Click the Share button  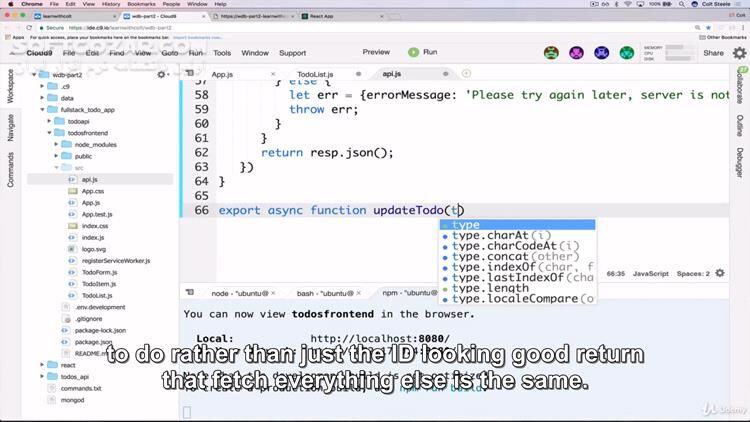pos(712,53)
